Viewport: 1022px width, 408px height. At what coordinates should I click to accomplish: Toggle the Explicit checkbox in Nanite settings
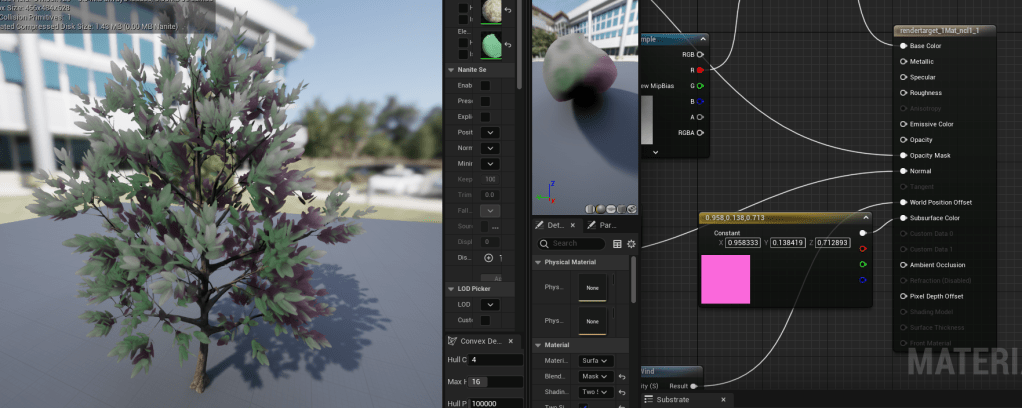click(485, 116)
